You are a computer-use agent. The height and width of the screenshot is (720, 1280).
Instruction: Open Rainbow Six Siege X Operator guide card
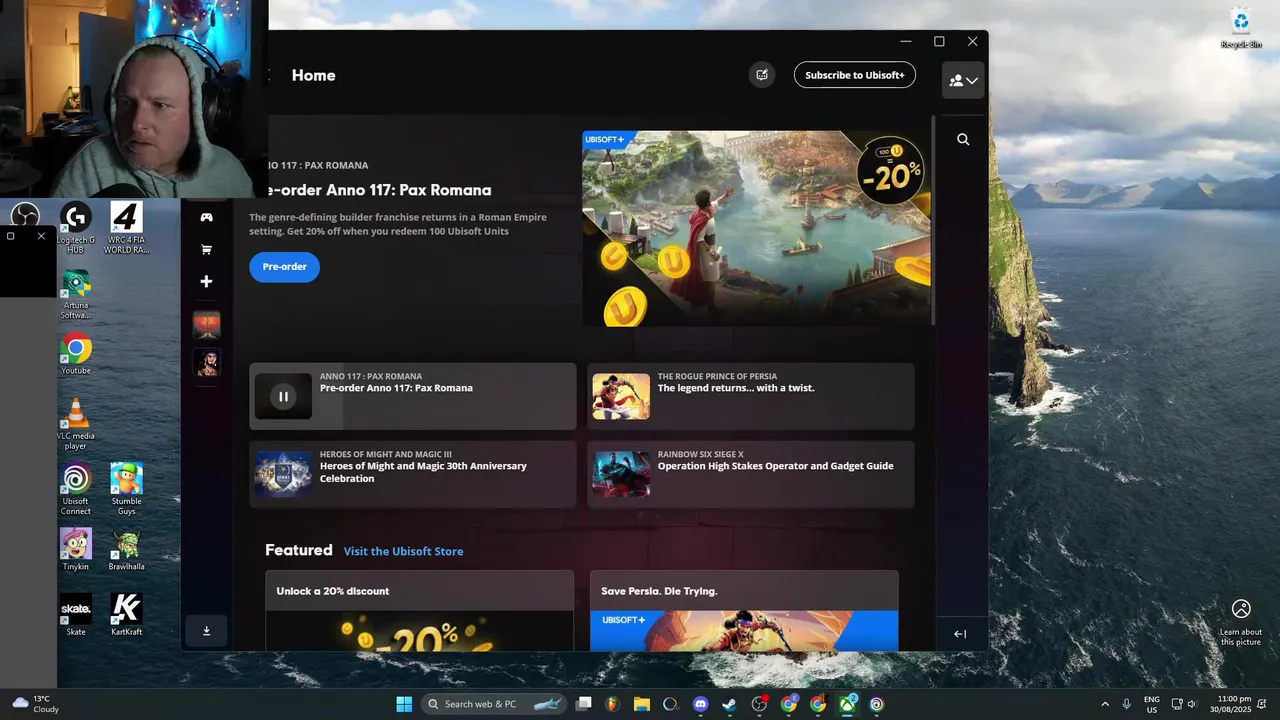tap(751, 474)
